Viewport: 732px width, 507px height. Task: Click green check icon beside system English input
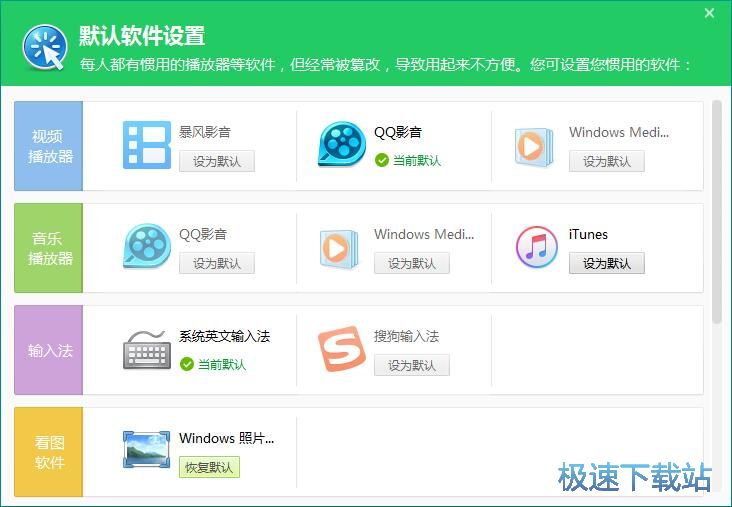[187, 364]
